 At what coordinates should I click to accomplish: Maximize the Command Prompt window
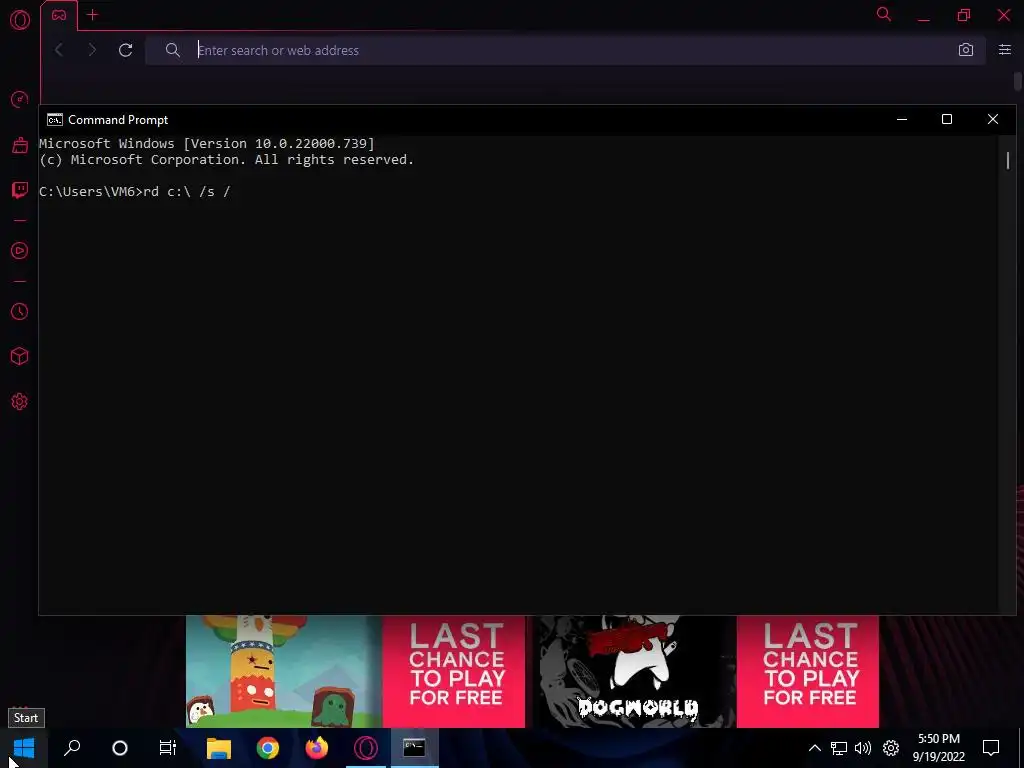coord(947,120)
